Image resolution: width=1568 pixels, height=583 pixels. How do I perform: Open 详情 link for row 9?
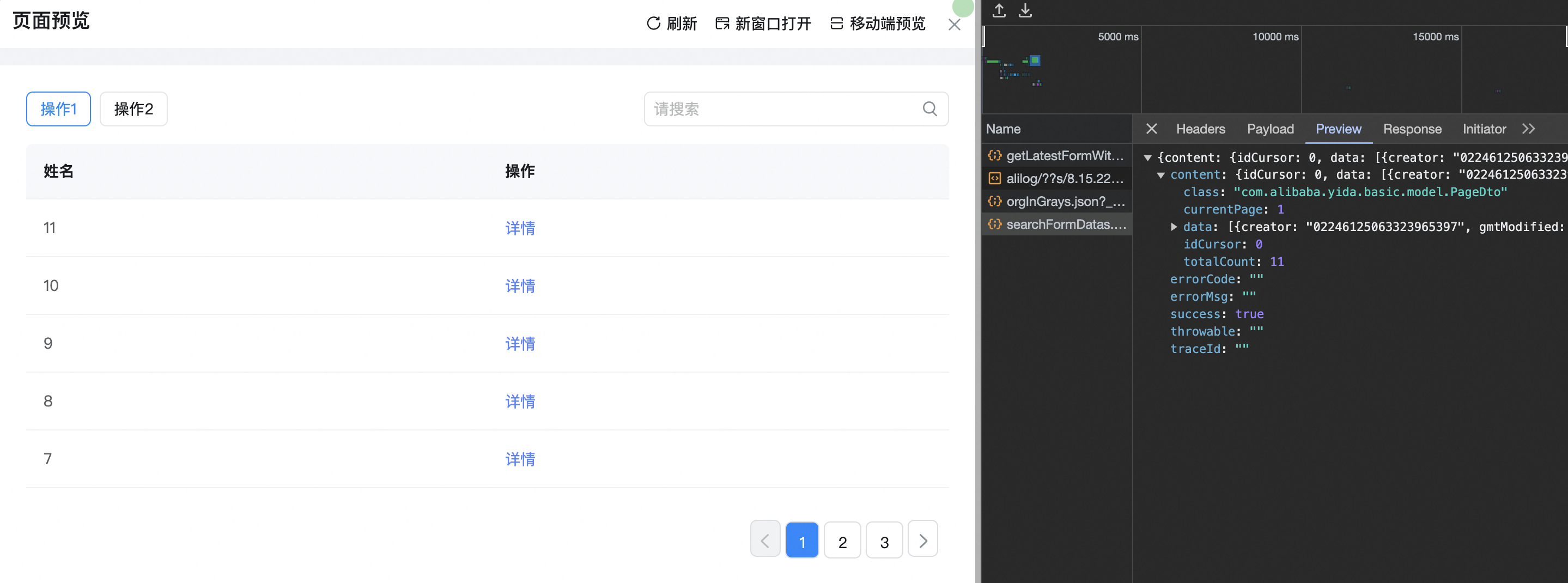[520, 344]
